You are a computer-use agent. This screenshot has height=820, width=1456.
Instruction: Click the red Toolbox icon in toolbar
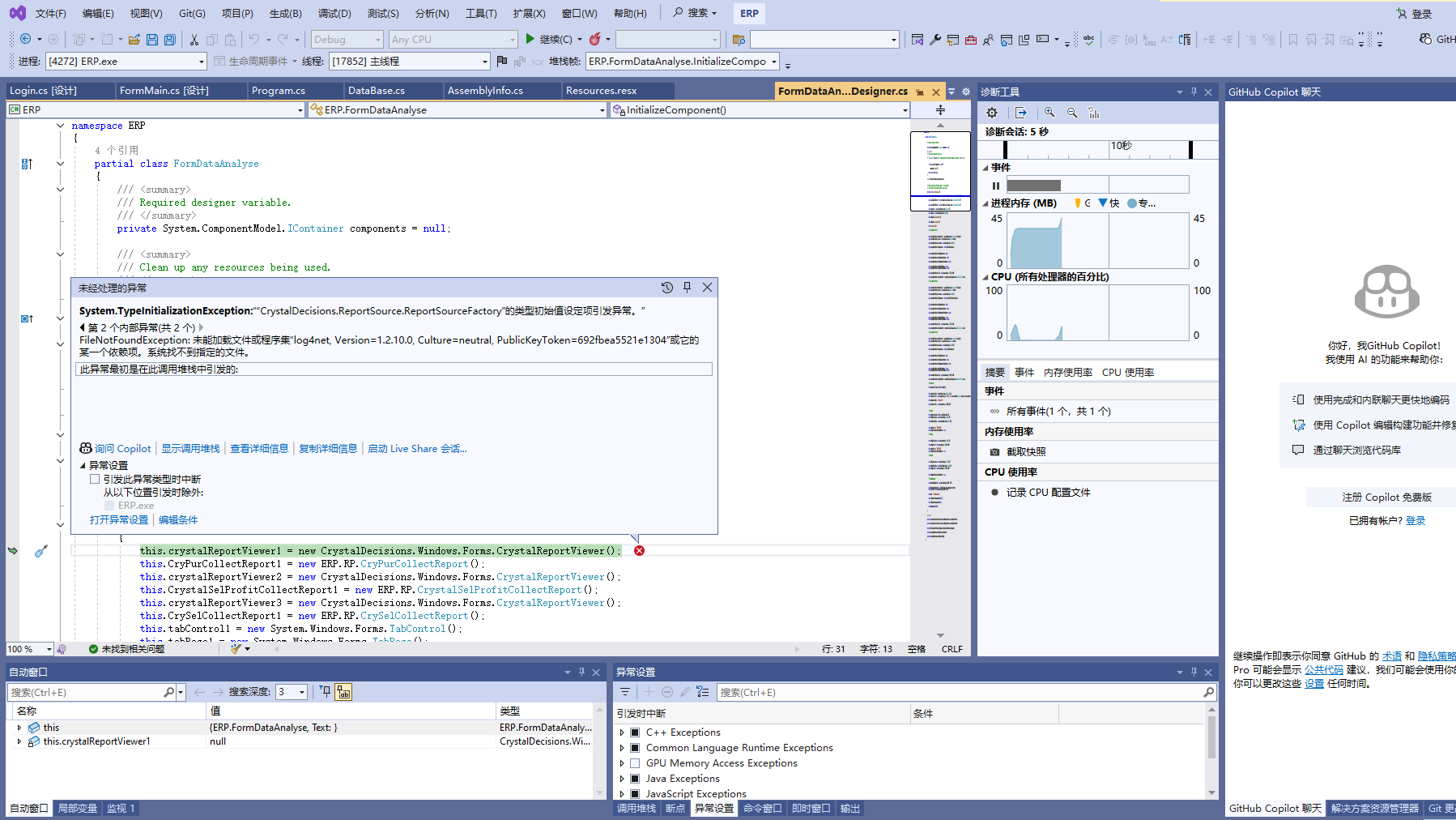970,39
